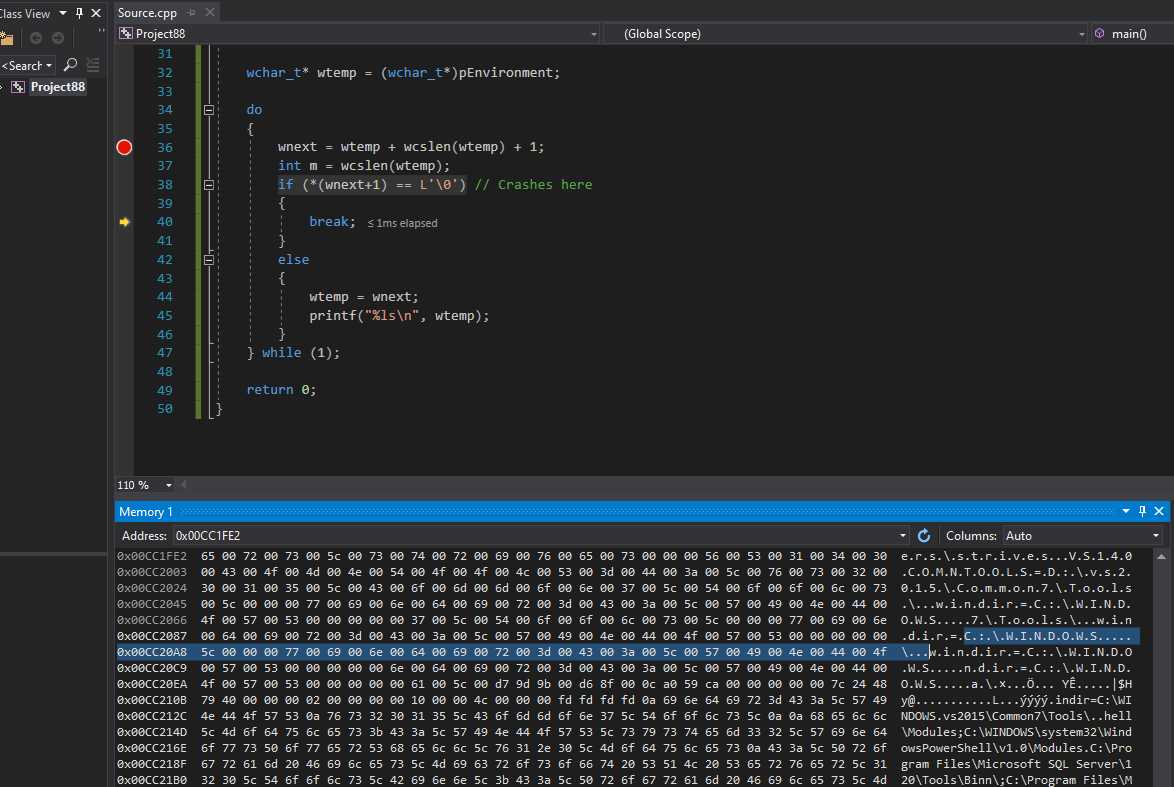Screen dimensions: 1174x787
Task: Open the Global Scope dropdown
Action: (1081, 34)
